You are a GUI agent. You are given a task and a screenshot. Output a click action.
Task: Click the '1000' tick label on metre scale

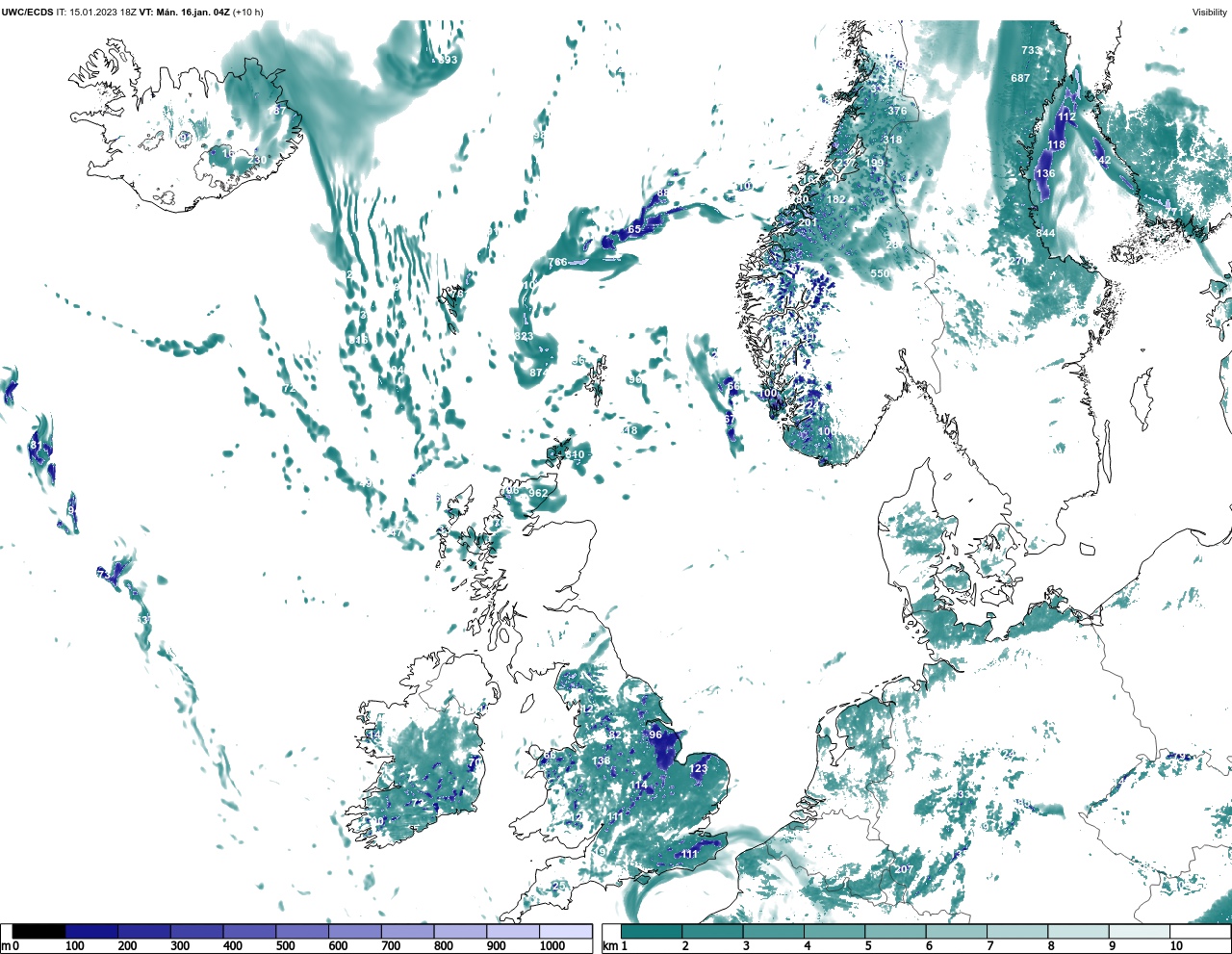552,946
